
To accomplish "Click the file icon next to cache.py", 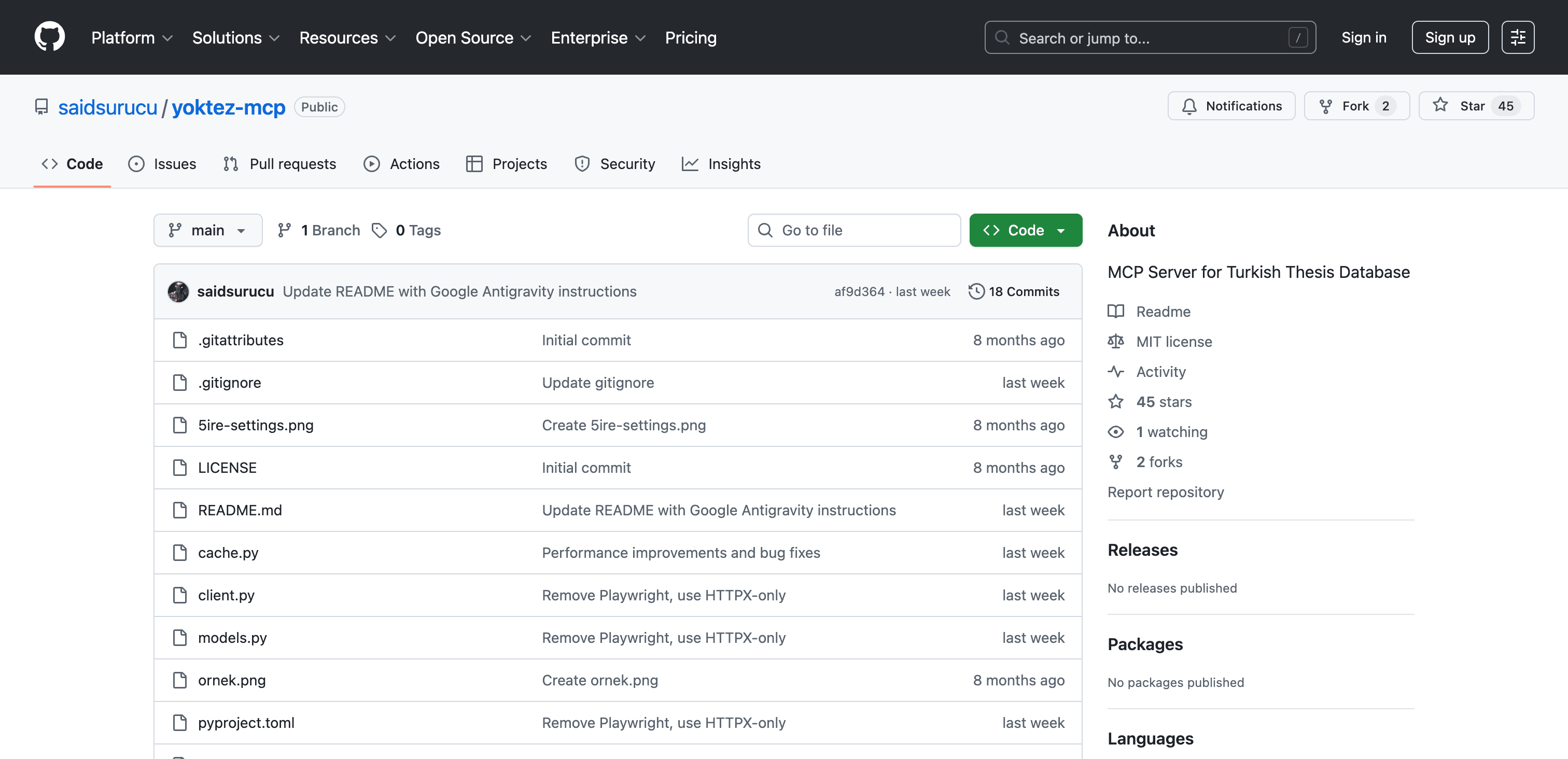I will coord(179,553).
